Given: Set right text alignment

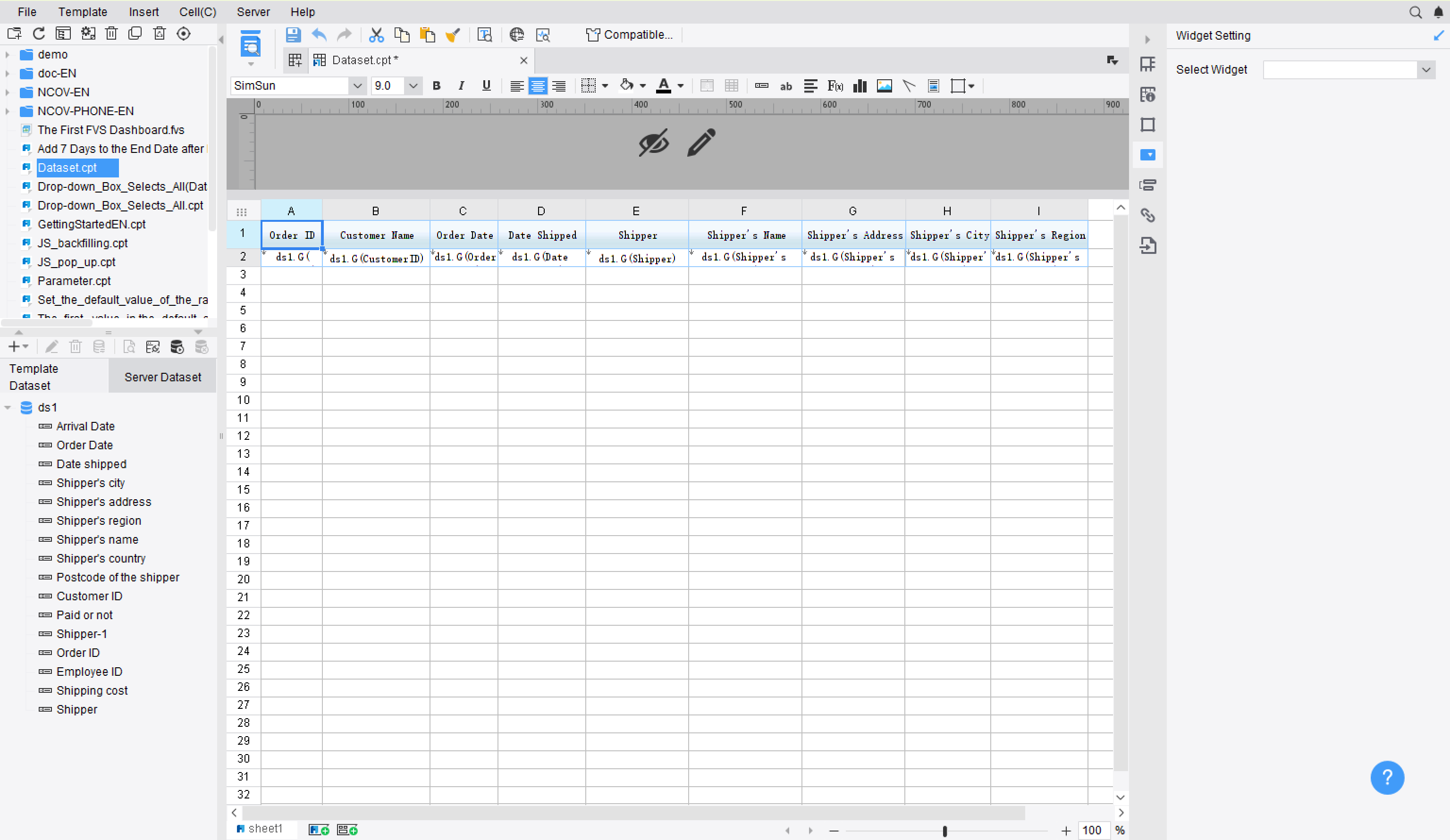Looking at the screenshot, I should click(x=559, y=86).
